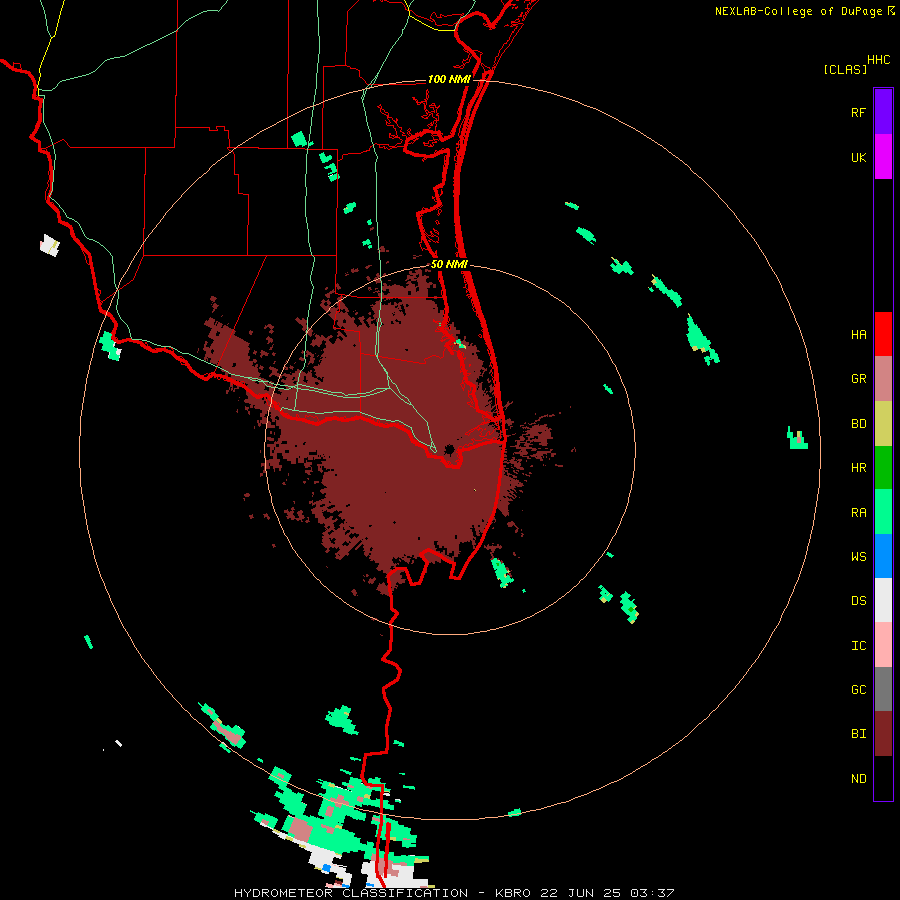Image resolution: width=900 pixels, height=900 pixels.
Task: Click the IC light pink legend swatch
Action: coord(883,645)
